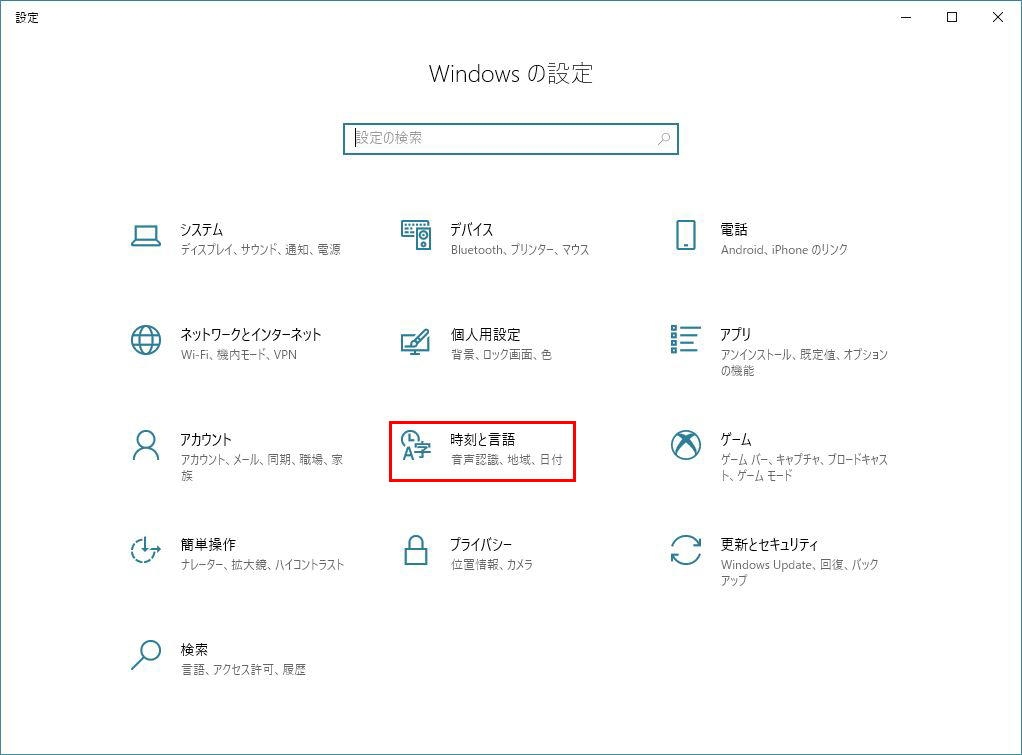Open the 時刻と言語 settings label
Viewport: 1022px width, 755px height.
[483, 439]
